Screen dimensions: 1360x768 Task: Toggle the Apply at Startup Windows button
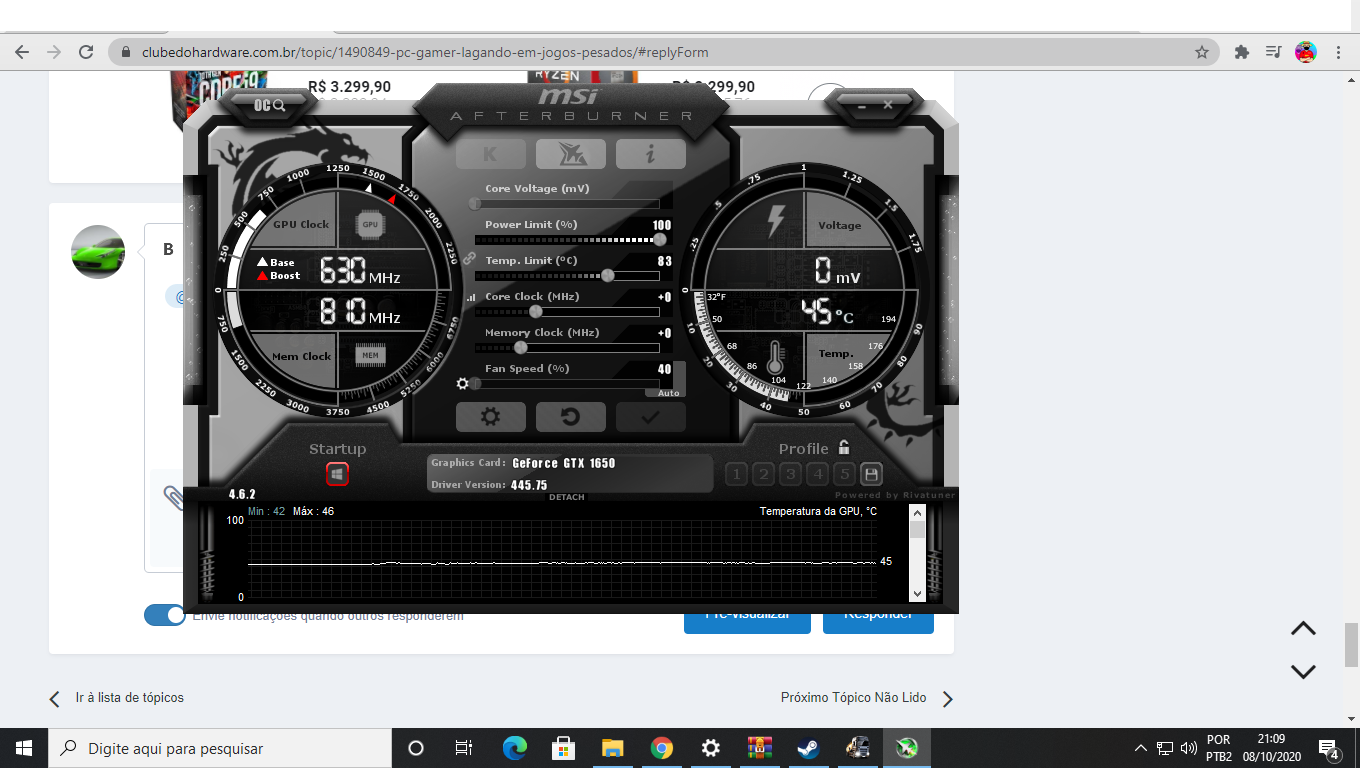pos(338,474)
